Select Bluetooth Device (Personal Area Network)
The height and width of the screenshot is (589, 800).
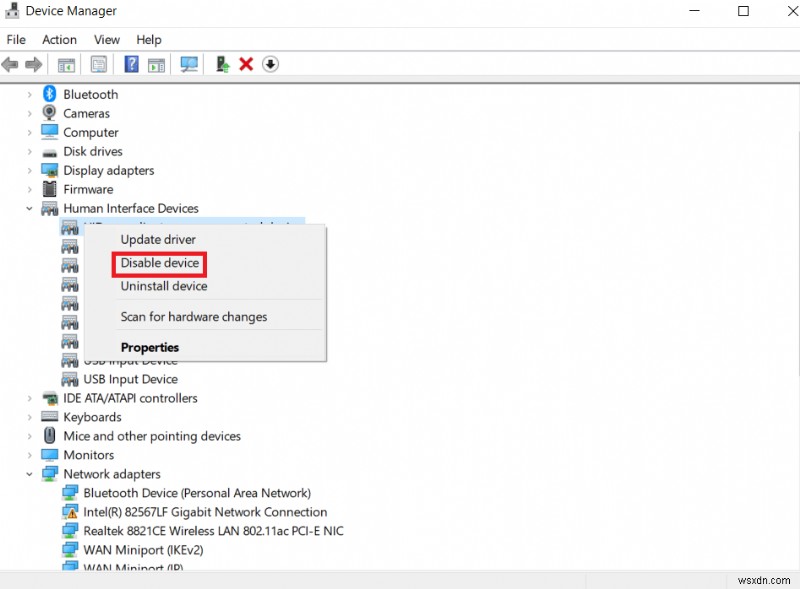coord(197,493)
